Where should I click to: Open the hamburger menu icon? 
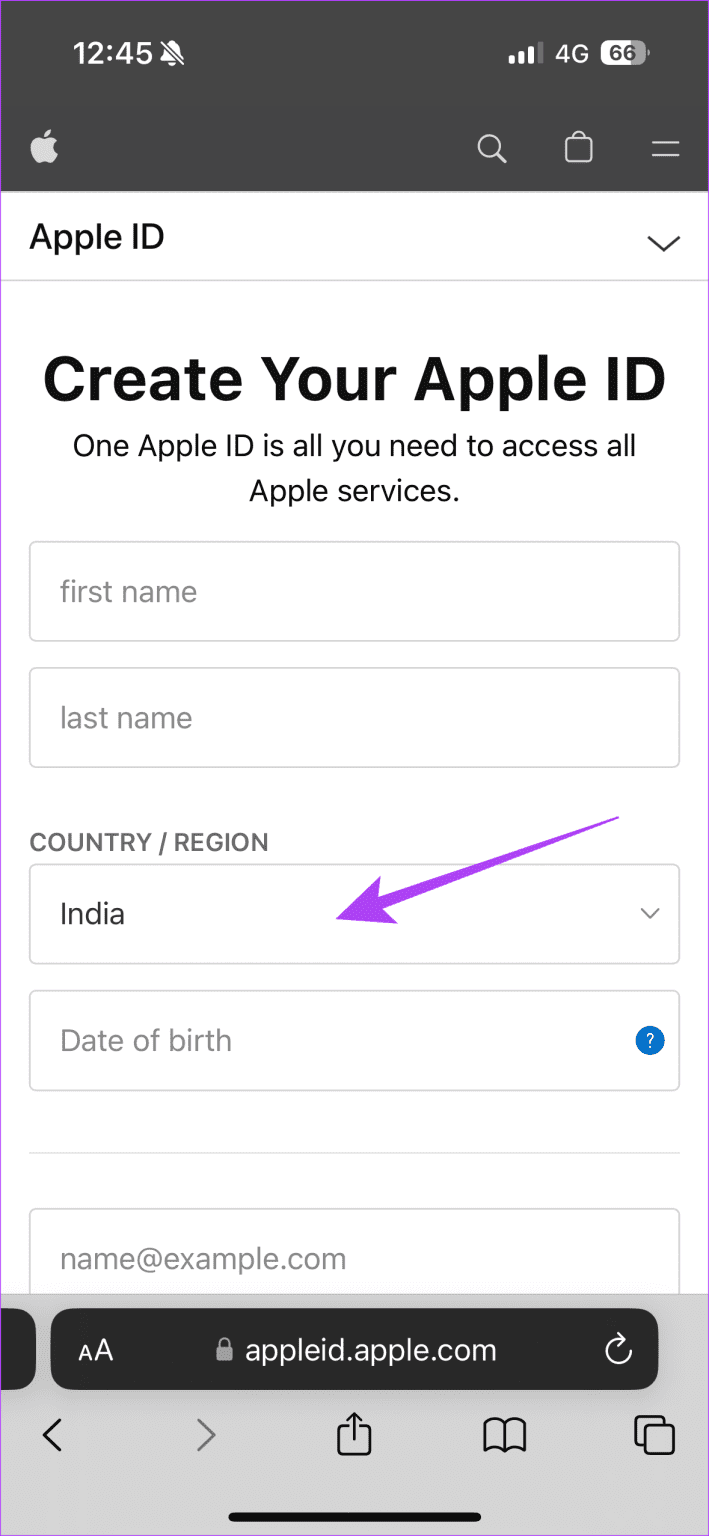pos(665,150)
